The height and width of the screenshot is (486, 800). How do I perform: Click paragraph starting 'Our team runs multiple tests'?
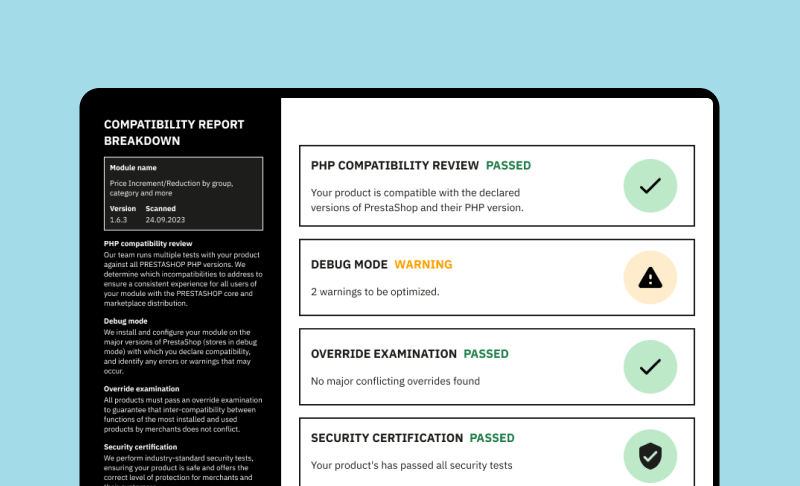183,279
